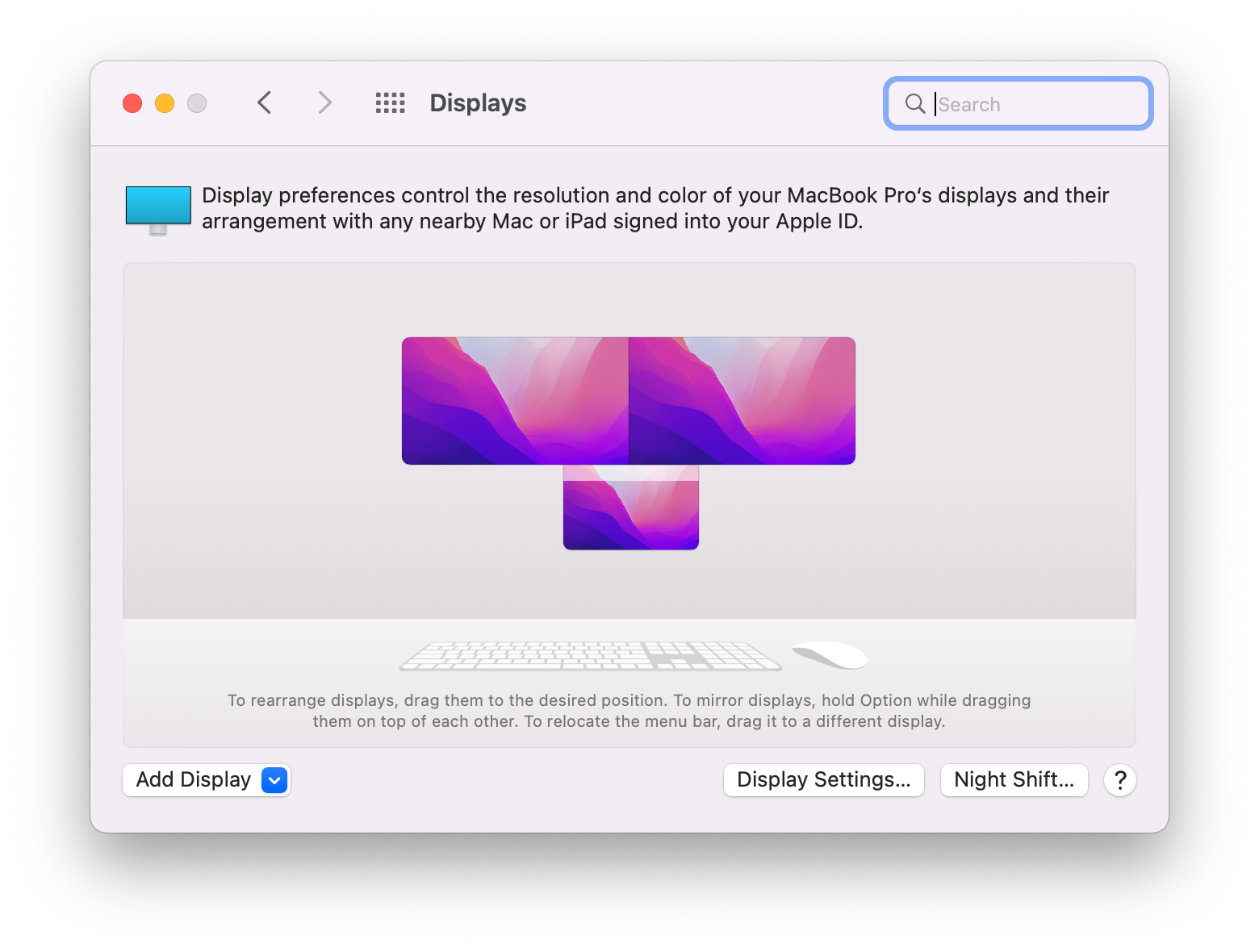The height and width of the screenshot is (952, 1259).
Task: Select the right display thumbnail
Action: click(742, 400)
